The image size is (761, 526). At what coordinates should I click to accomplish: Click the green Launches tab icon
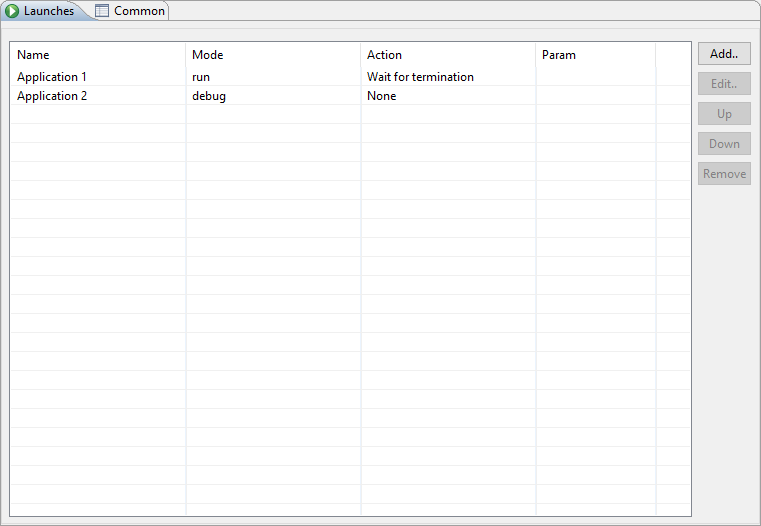tap(12, 11)
